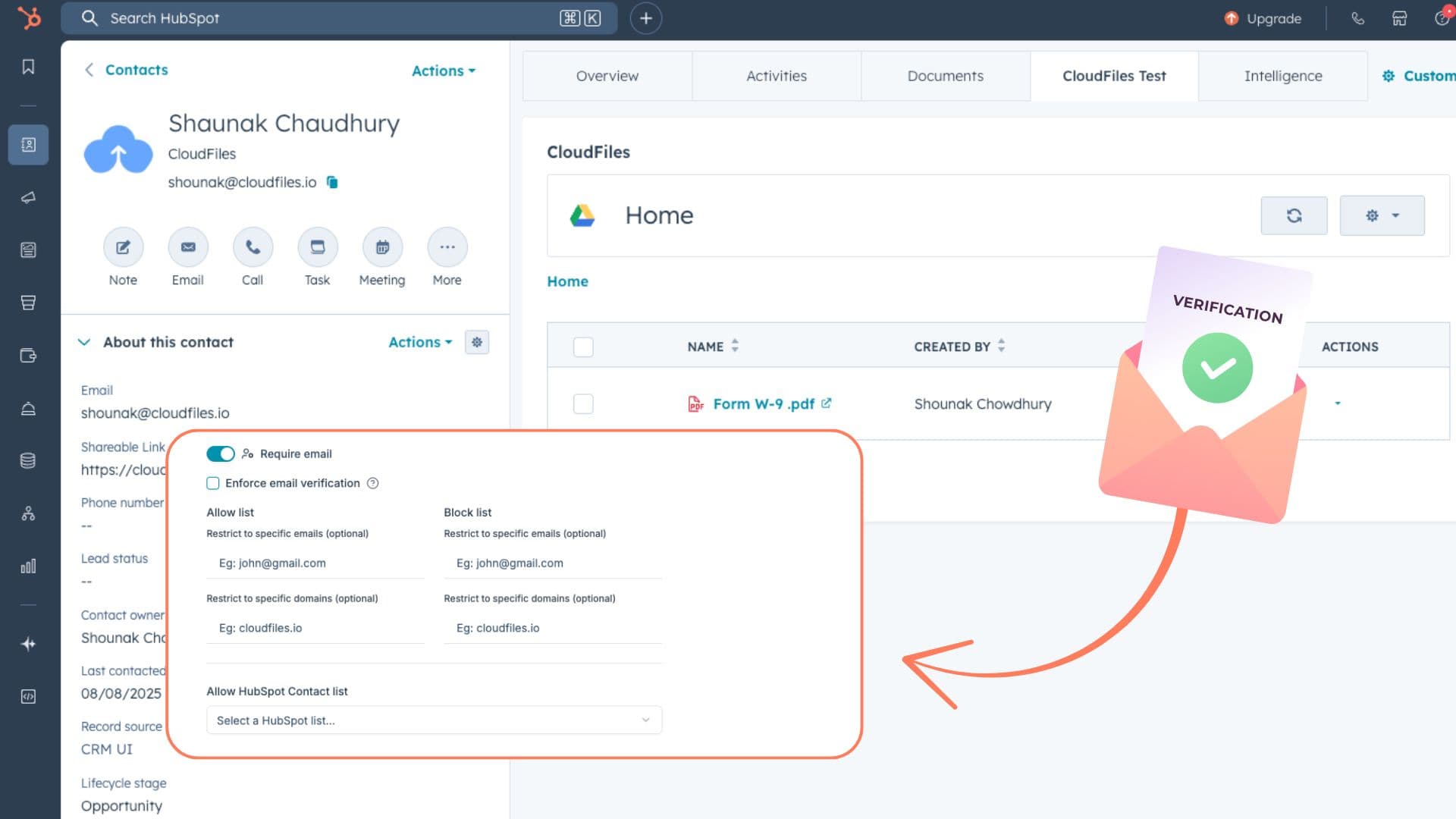Viewport: 1456px width, 819px height.
Task: Switch to the Activities tab
Action: [x=777, y=76]
